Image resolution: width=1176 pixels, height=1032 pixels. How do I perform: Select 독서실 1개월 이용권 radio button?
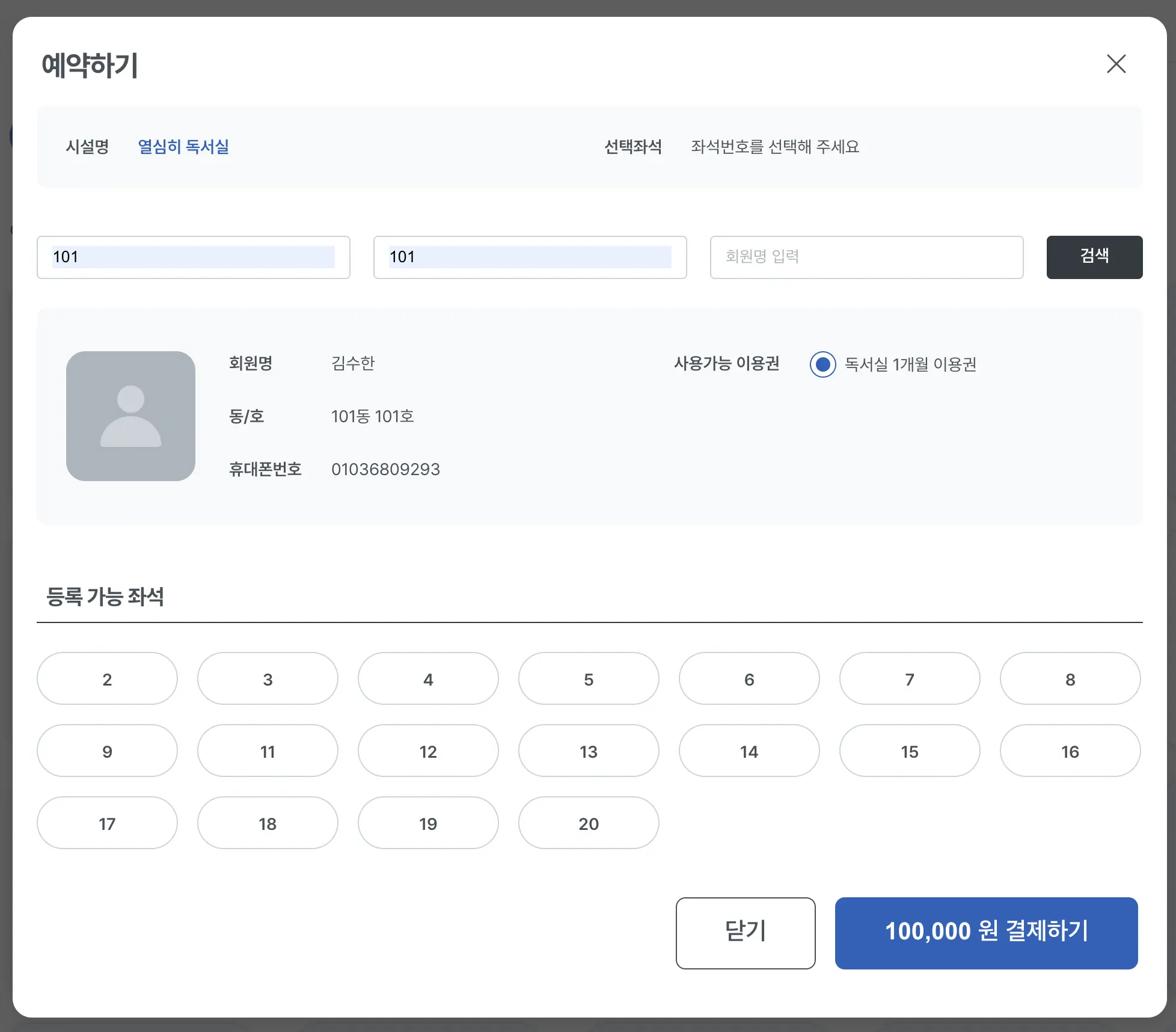[x=822, y=364]
